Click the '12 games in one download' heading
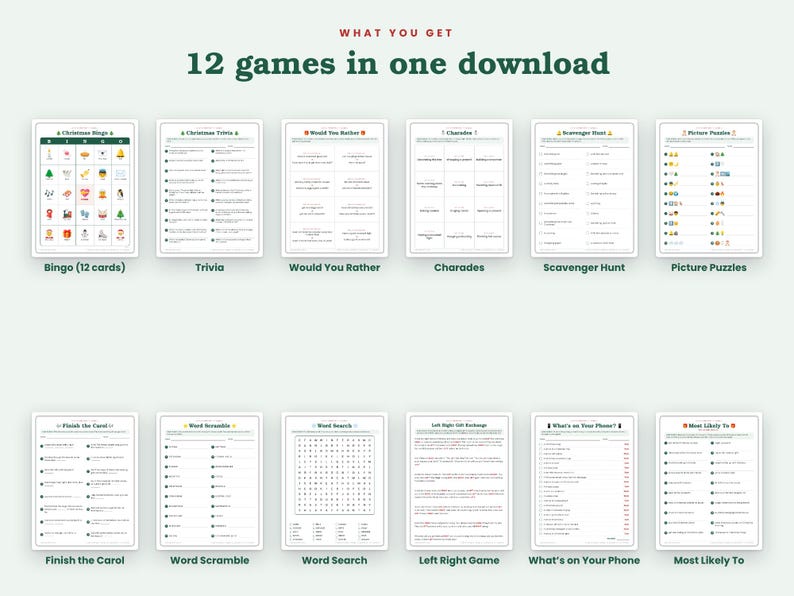 point(398,64)
